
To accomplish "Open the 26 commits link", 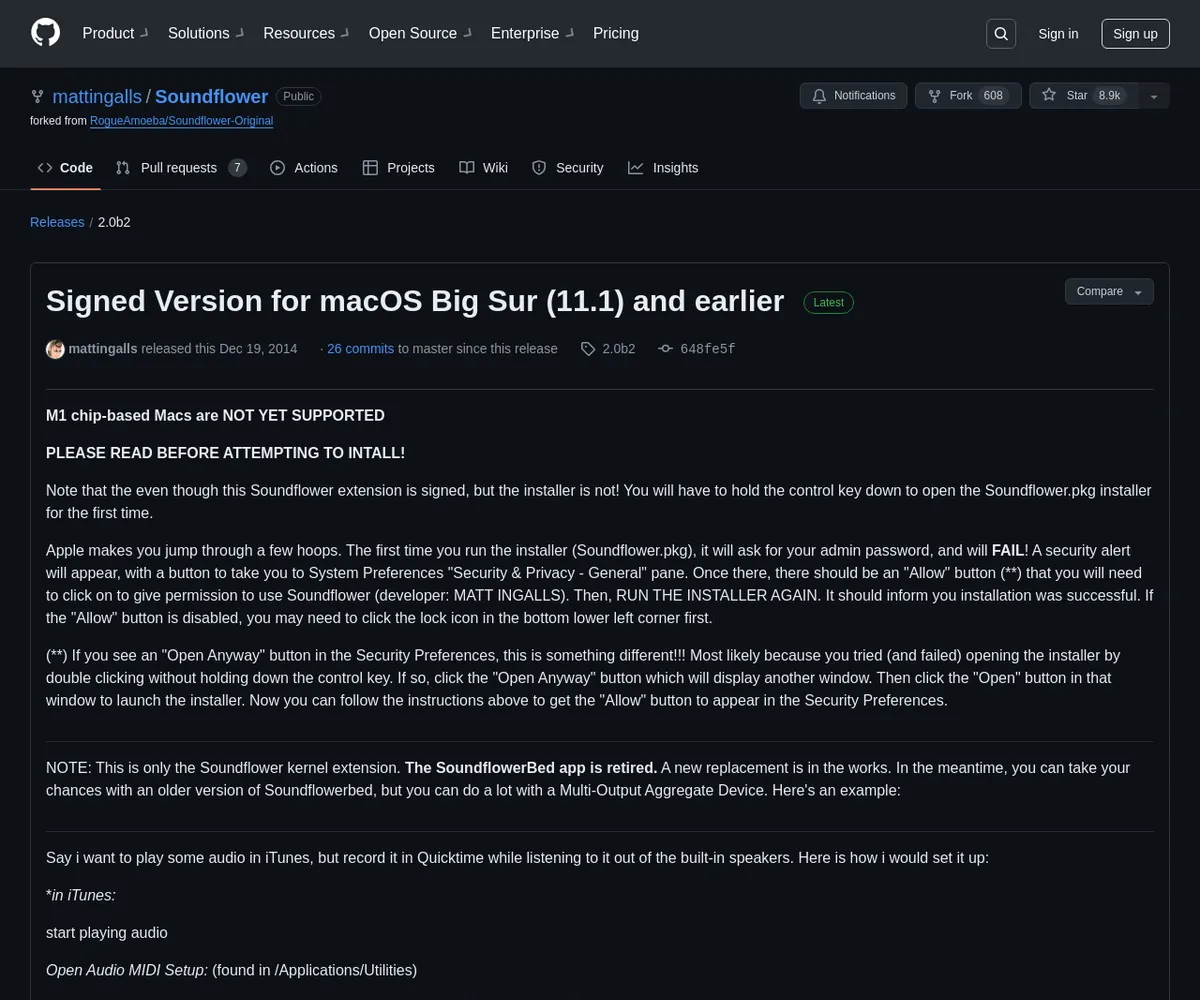I will coord(360,349).
